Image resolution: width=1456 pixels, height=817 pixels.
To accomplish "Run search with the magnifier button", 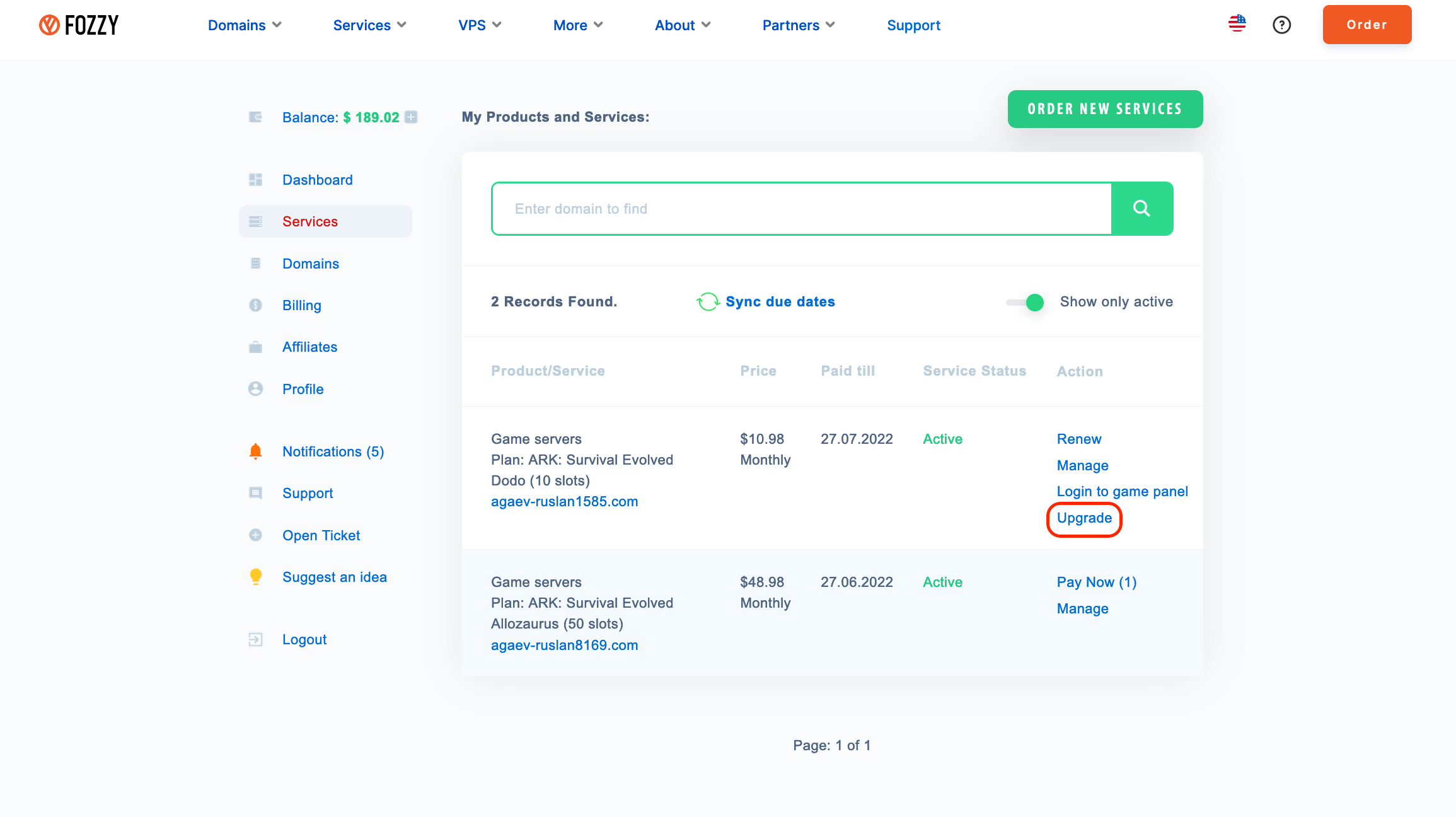I will point(1142,209).
